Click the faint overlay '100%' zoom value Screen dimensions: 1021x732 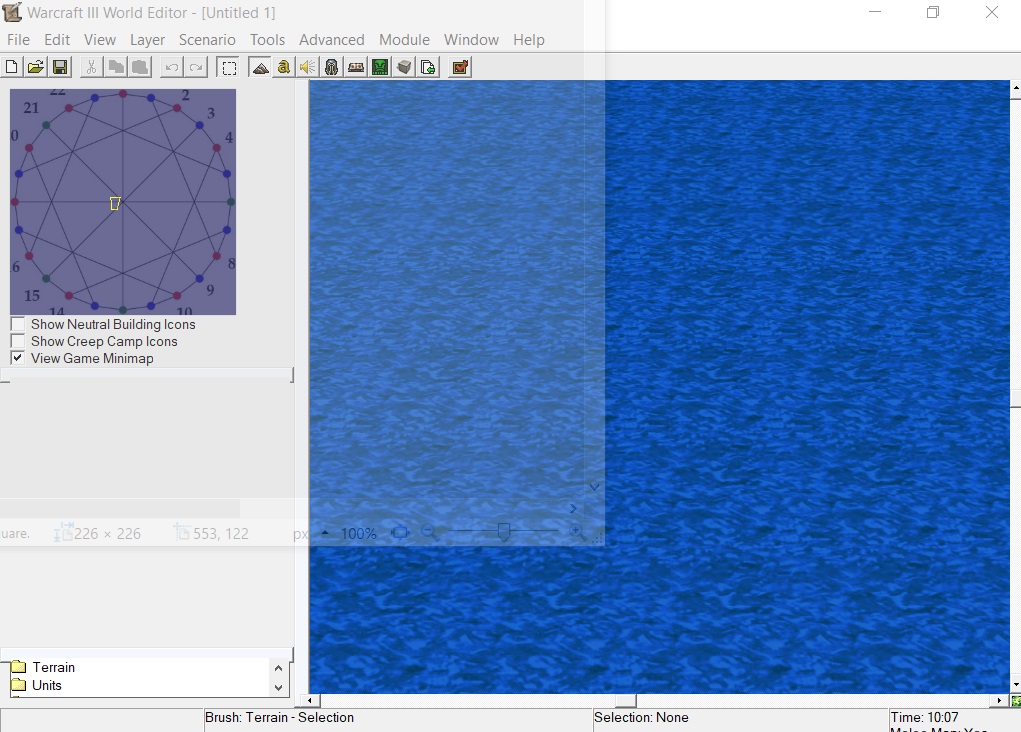tap(359, 533)
